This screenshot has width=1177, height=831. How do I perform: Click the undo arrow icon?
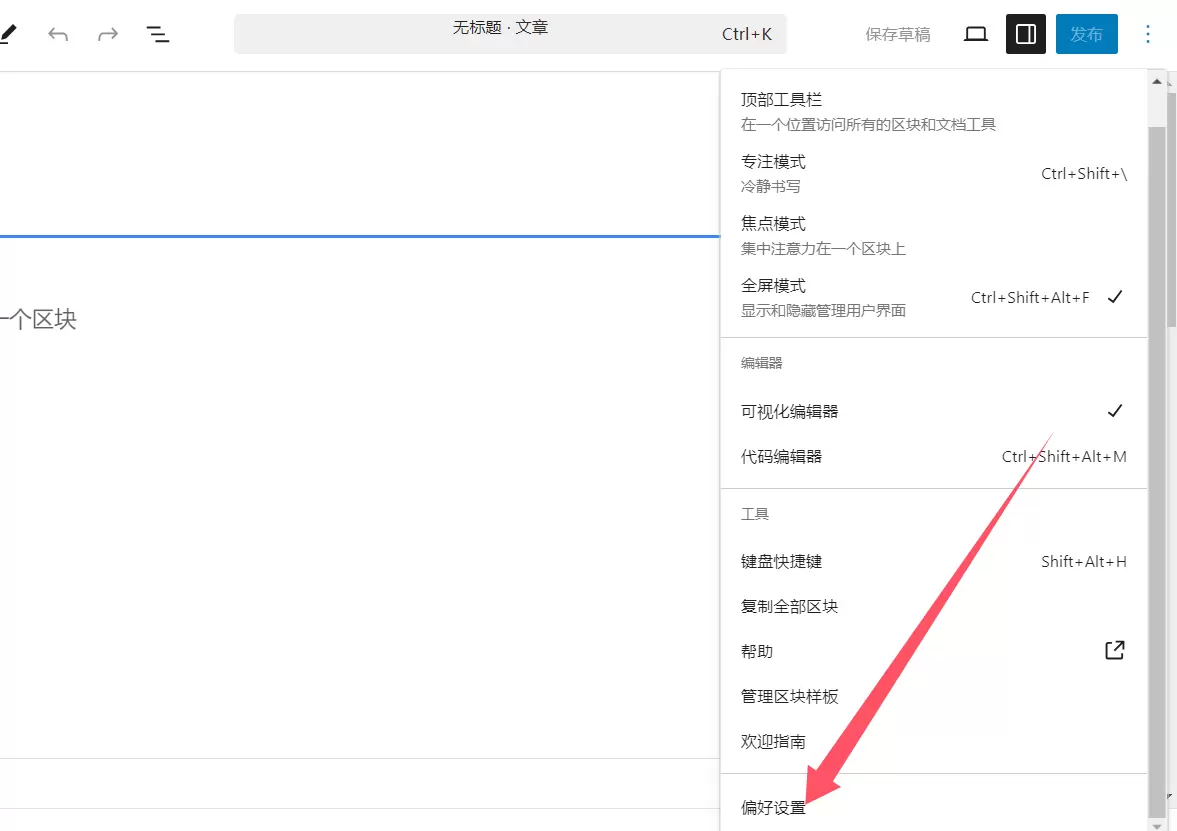click(x=58, y=34)
